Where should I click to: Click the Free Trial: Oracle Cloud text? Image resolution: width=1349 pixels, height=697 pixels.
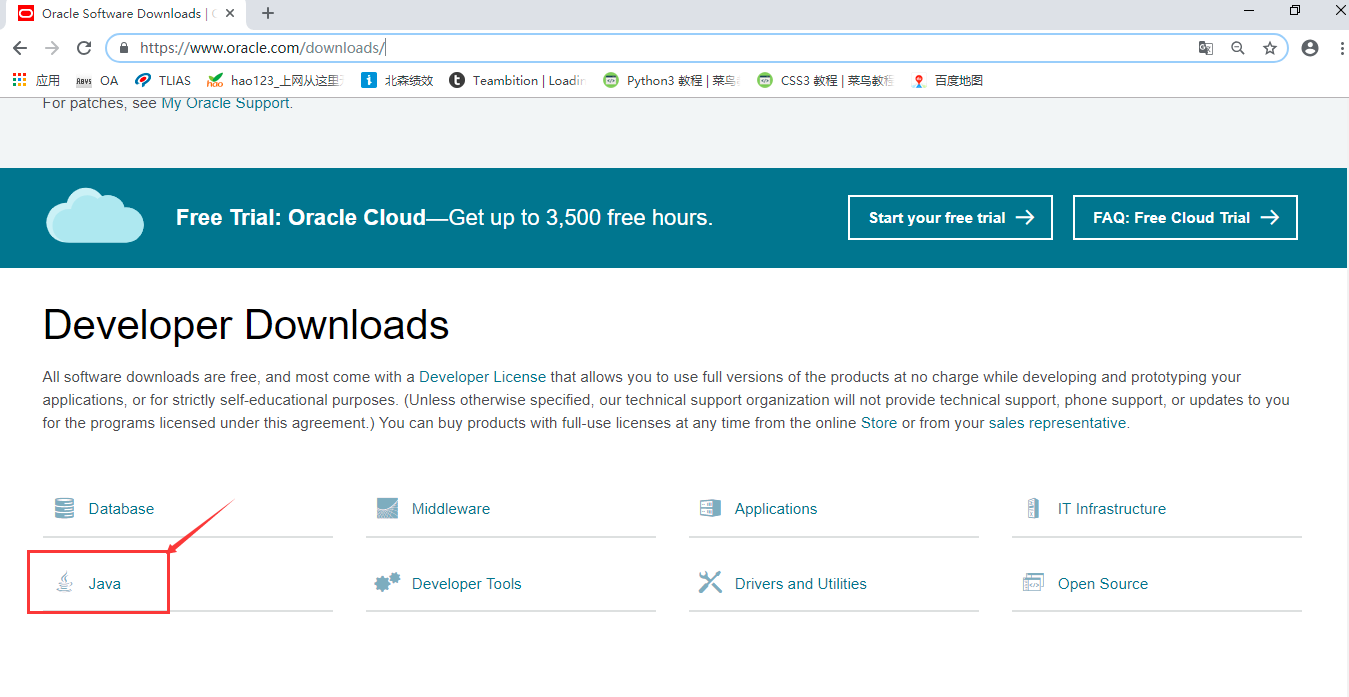301,218
